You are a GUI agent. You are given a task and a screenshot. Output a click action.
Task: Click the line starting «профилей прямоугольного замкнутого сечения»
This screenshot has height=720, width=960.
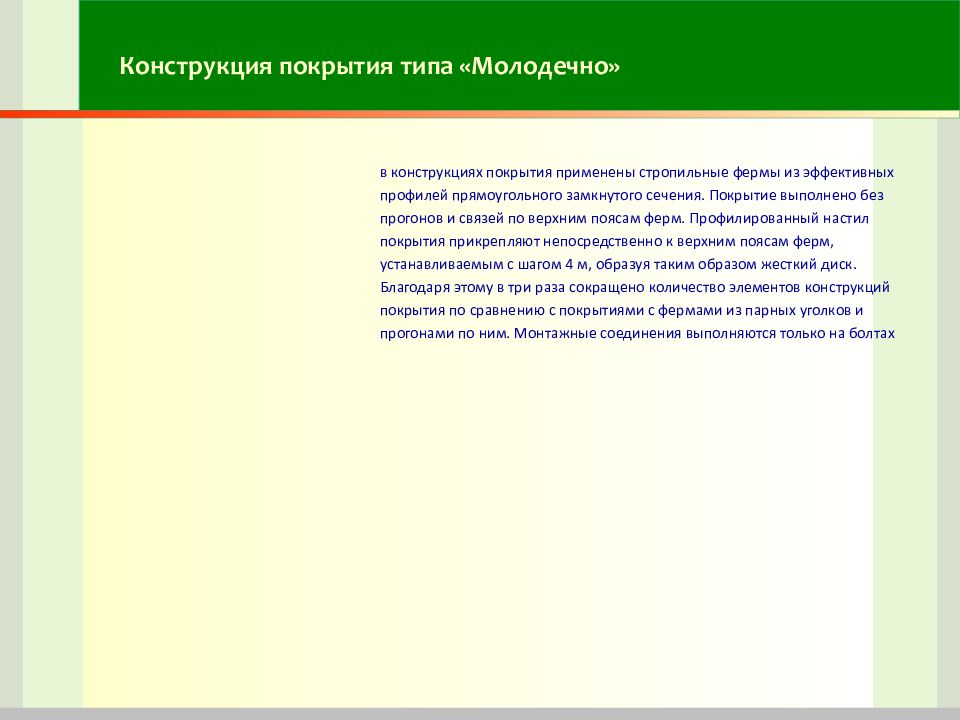click(632, 196)
